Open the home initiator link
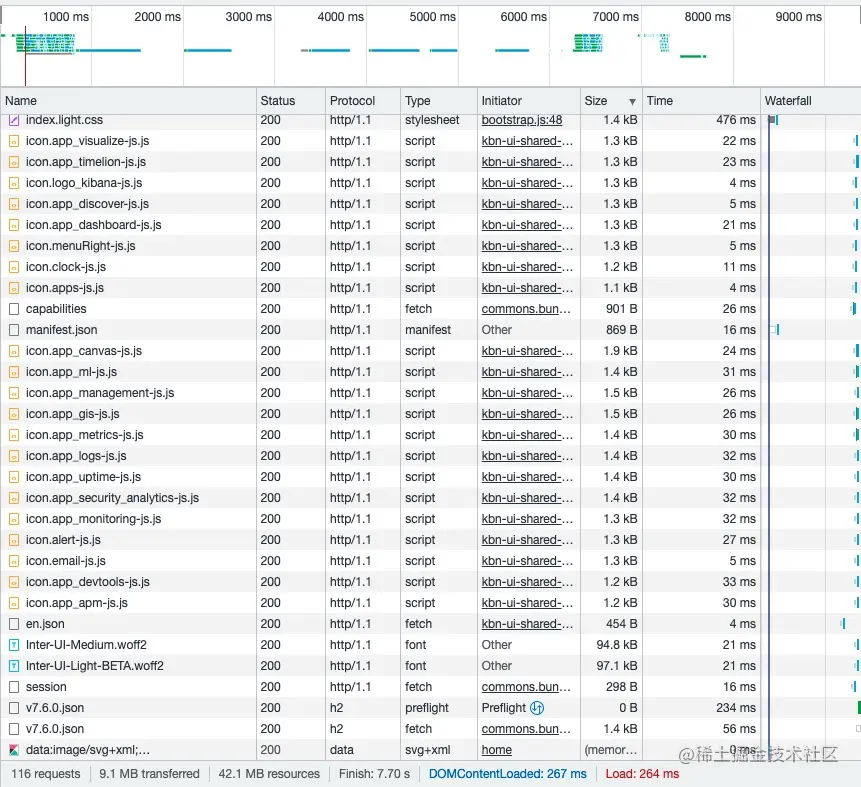The height and width of the screenshot is (787, 861). [496, 750]
